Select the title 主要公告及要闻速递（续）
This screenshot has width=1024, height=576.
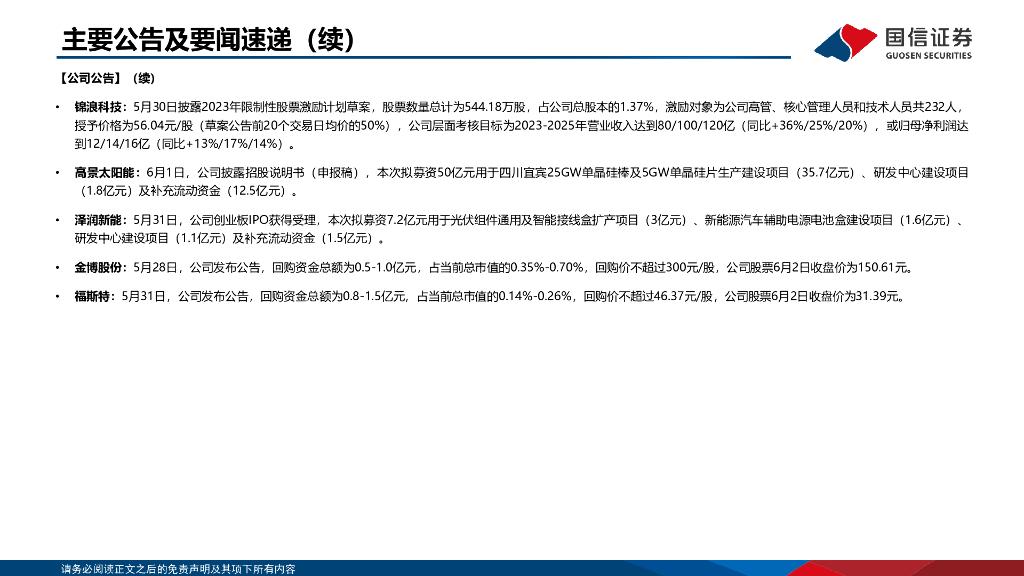click(x=208, y=40)
